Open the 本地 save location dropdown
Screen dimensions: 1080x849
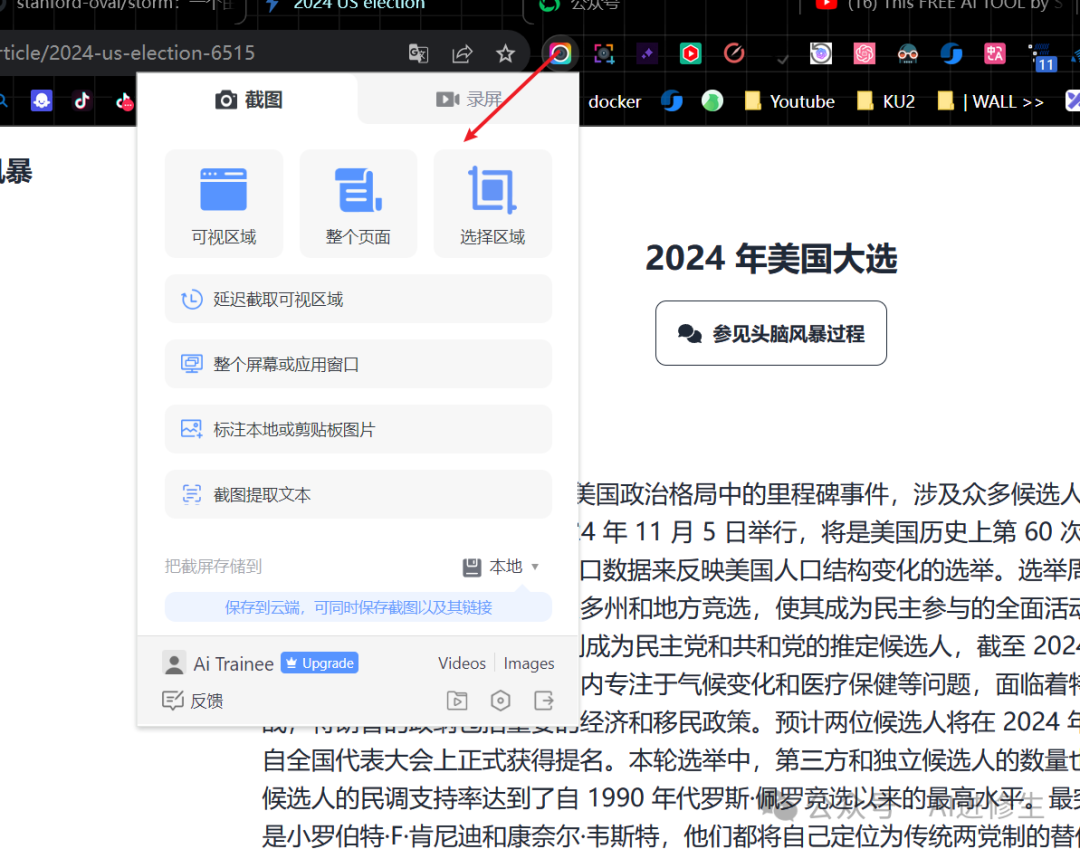point(501,567)
